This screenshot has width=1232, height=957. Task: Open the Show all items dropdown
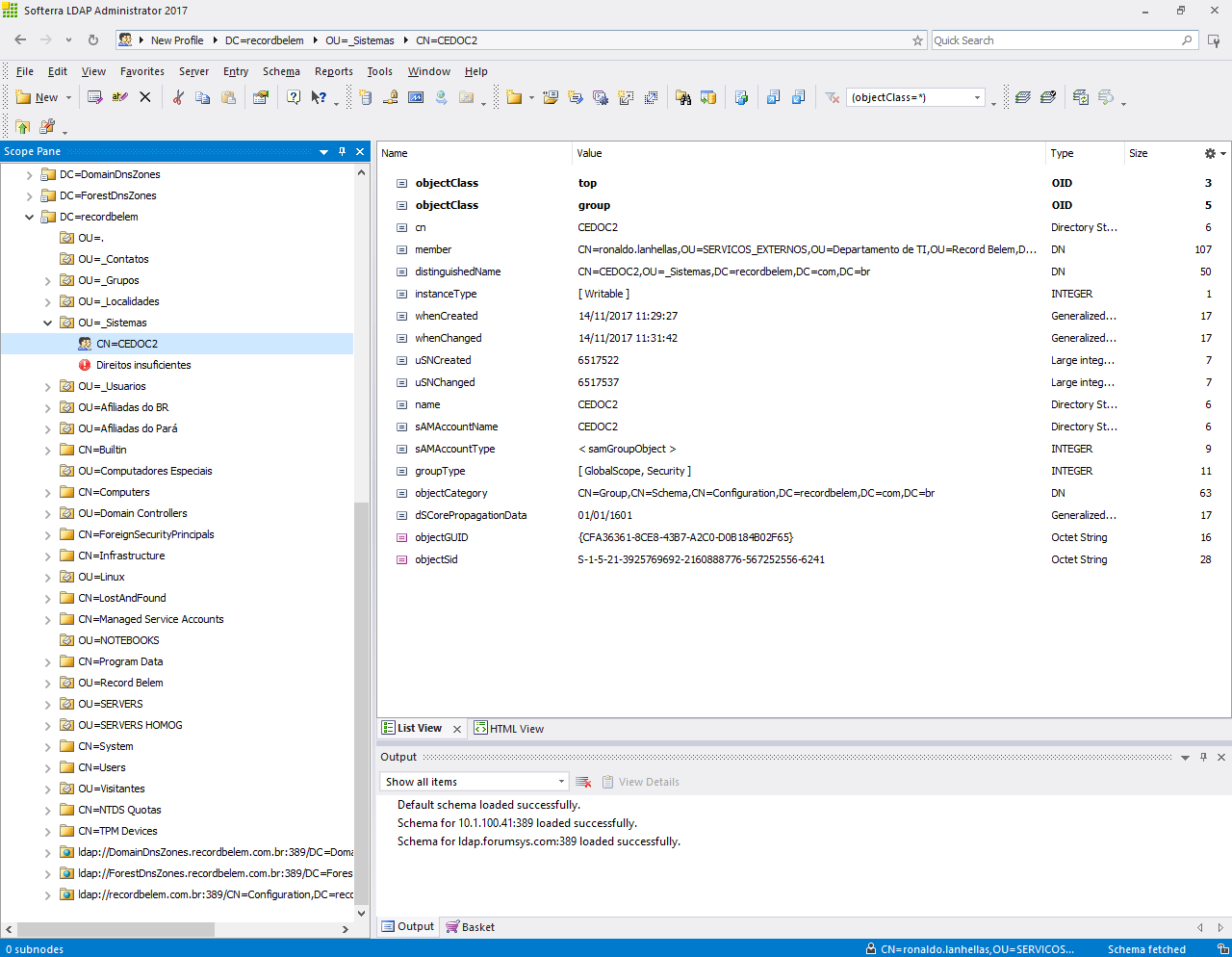pyautogui.click(x=475, y=782)
